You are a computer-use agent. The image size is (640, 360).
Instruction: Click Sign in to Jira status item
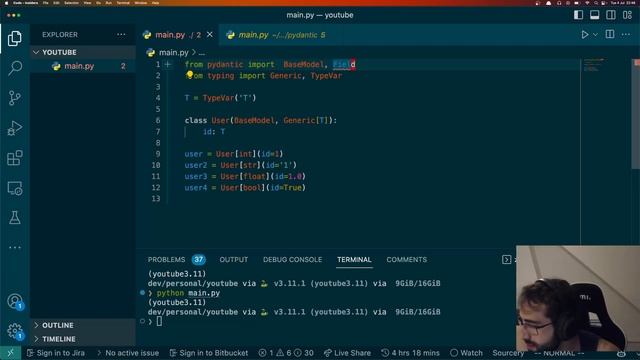click(x=56, y=353)
